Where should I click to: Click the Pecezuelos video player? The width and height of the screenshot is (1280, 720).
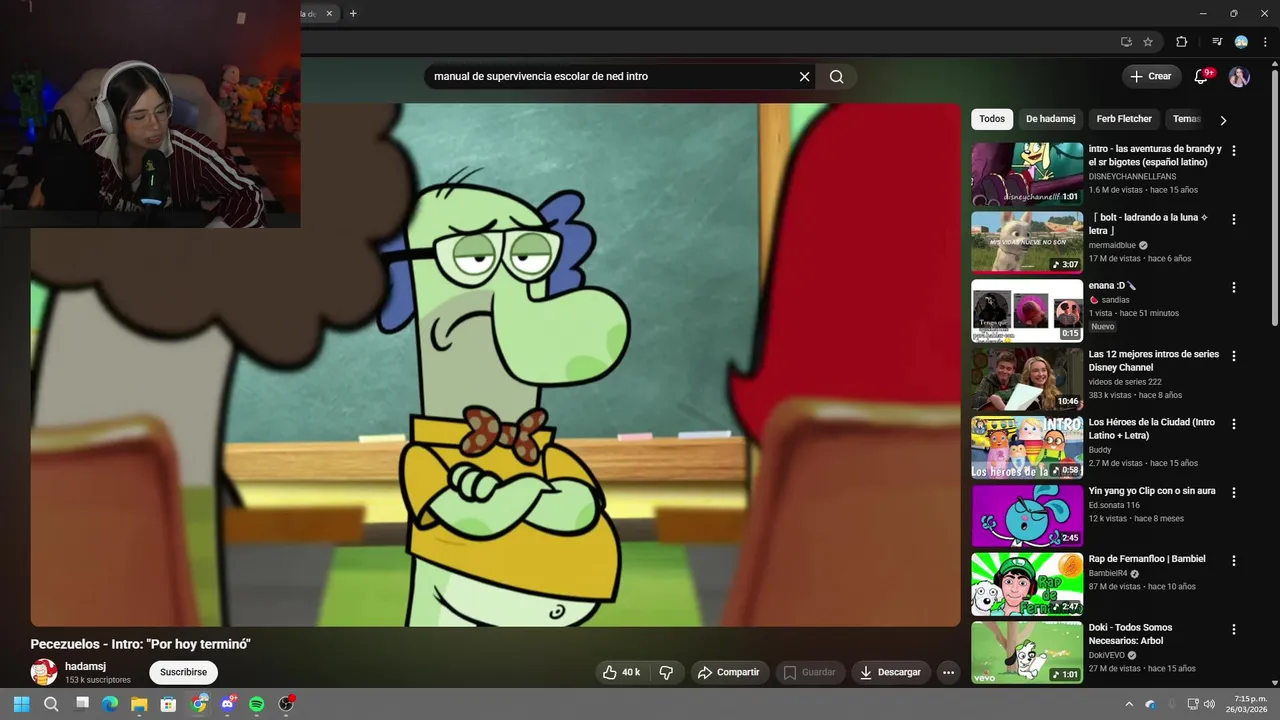(495, 365)
